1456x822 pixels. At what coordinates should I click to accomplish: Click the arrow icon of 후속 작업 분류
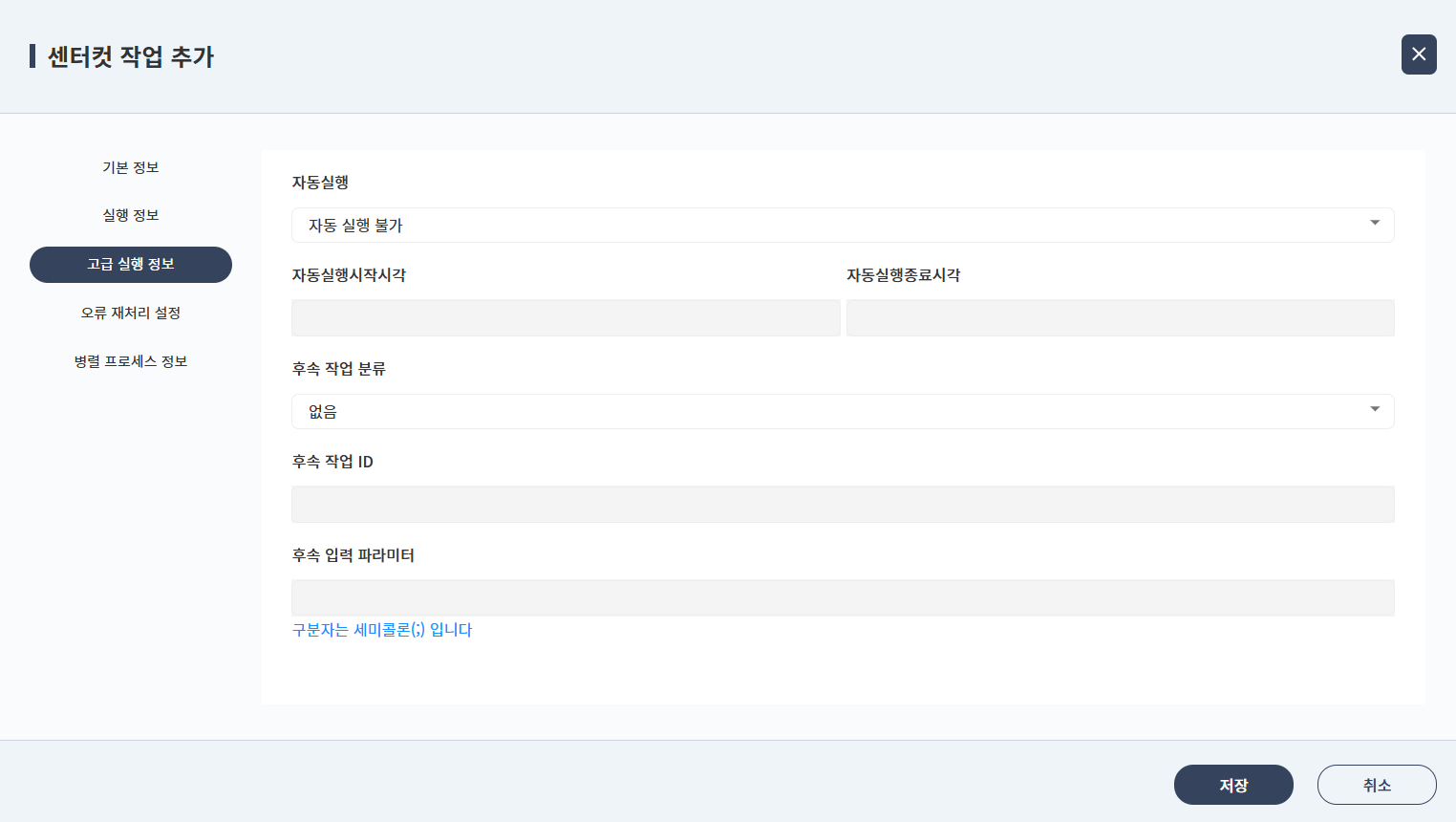point(1375,410)
